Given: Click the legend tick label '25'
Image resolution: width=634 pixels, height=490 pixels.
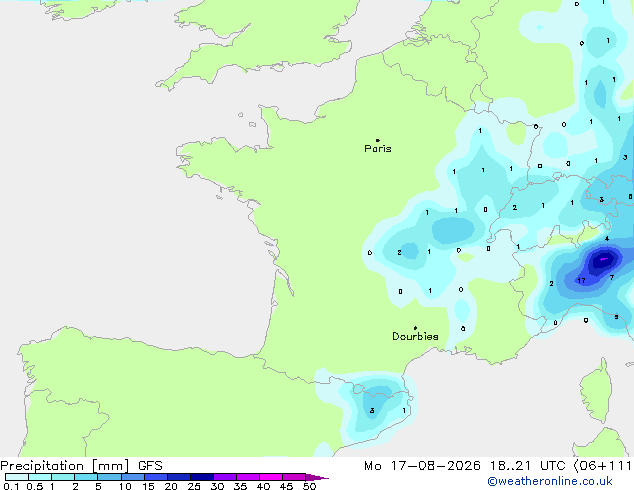Looking at the screenshot, I should (x=194, y=486).
